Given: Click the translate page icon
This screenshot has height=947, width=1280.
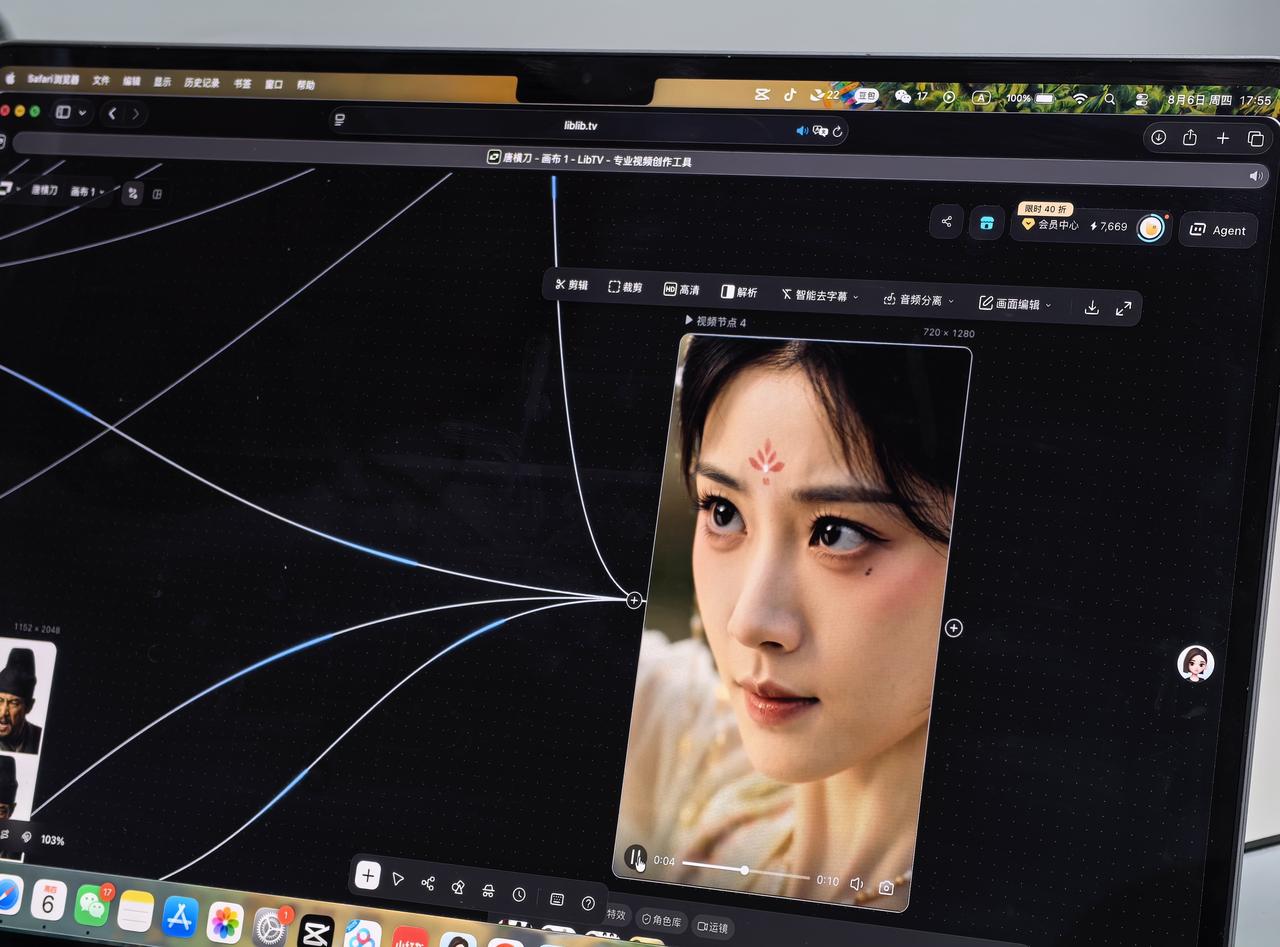Looking at the screenshot, I should (x=820, y=131).
